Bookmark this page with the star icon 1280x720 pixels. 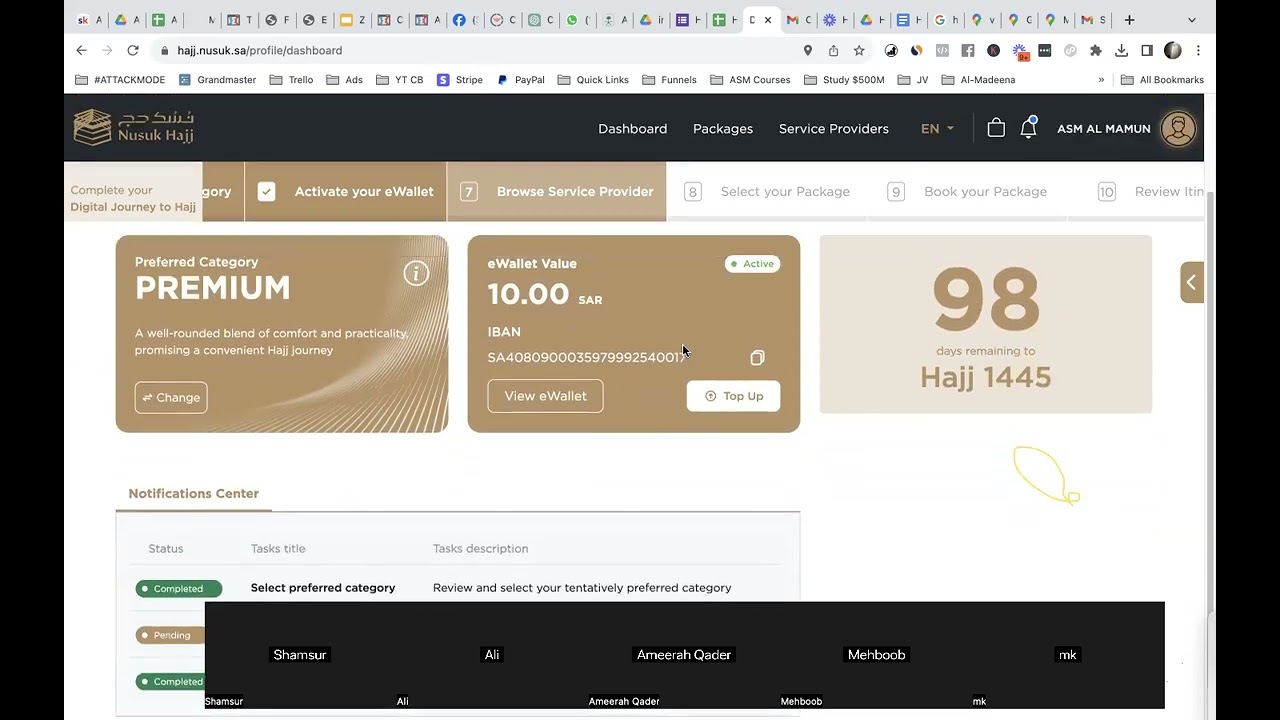(x=859, y=50)
